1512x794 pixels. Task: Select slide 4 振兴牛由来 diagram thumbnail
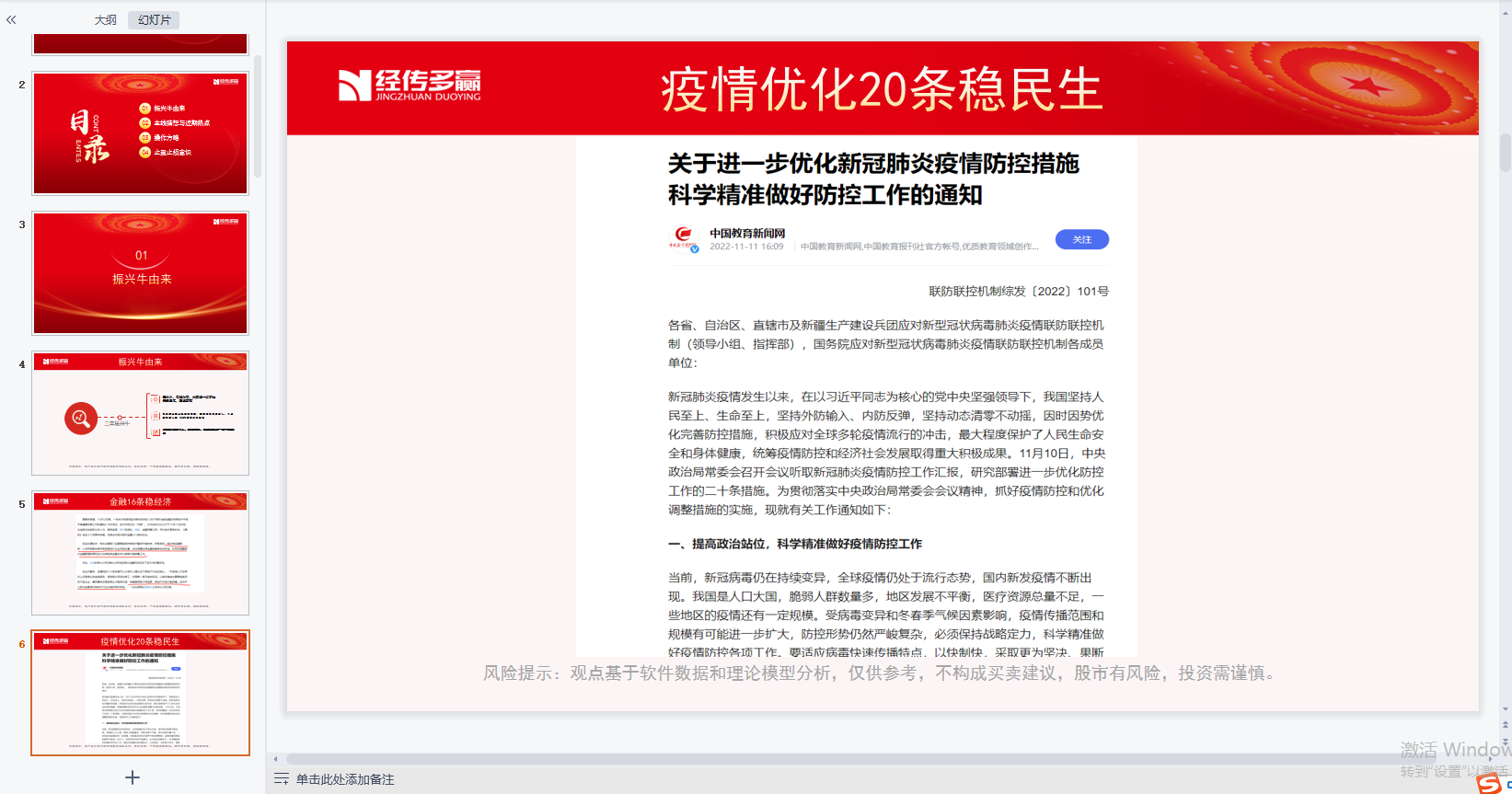tap(140, 413)
